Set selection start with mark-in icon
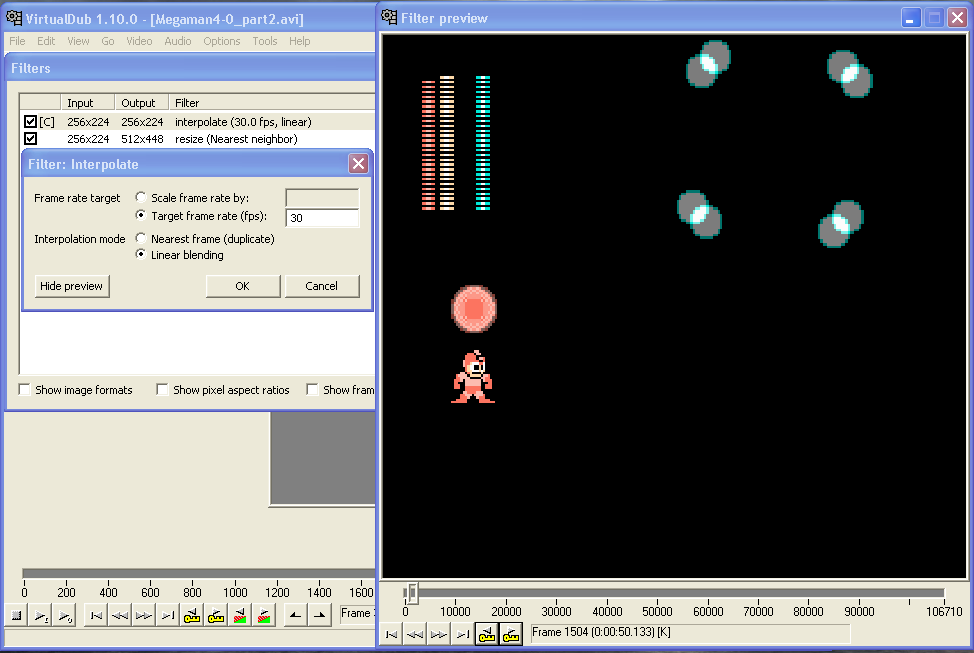 pyautogui.click(x=293, y=615)
